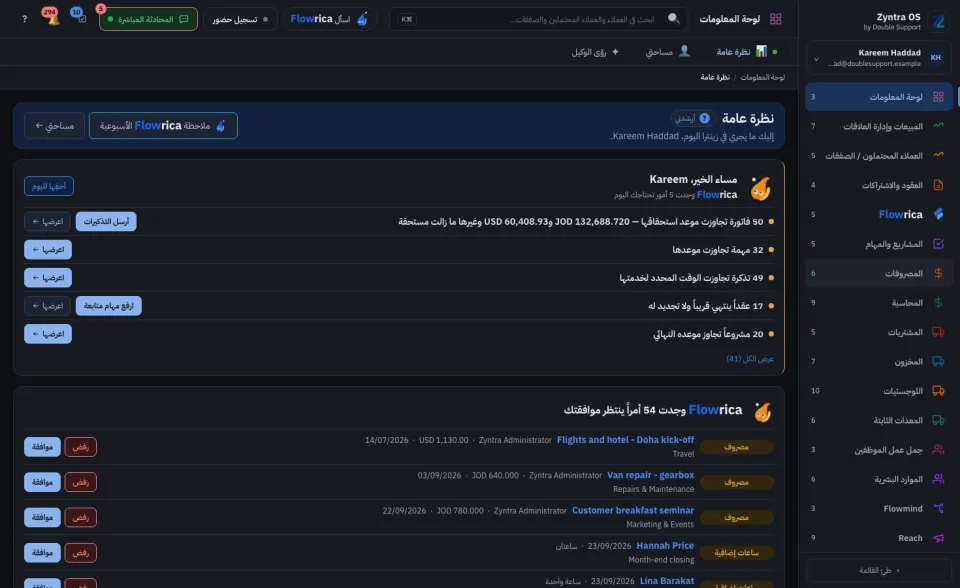Screen dimensions: 960x588
Task: Open the Flowmind icon
Action: [938, 508]
